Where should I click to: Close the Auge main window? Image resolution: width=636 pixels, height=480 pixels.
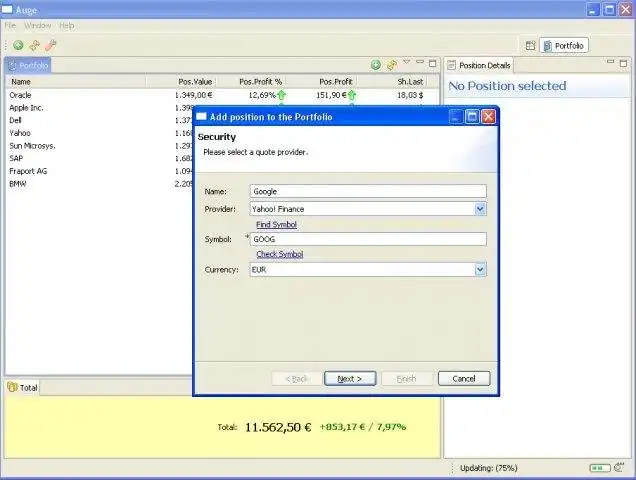626,9
